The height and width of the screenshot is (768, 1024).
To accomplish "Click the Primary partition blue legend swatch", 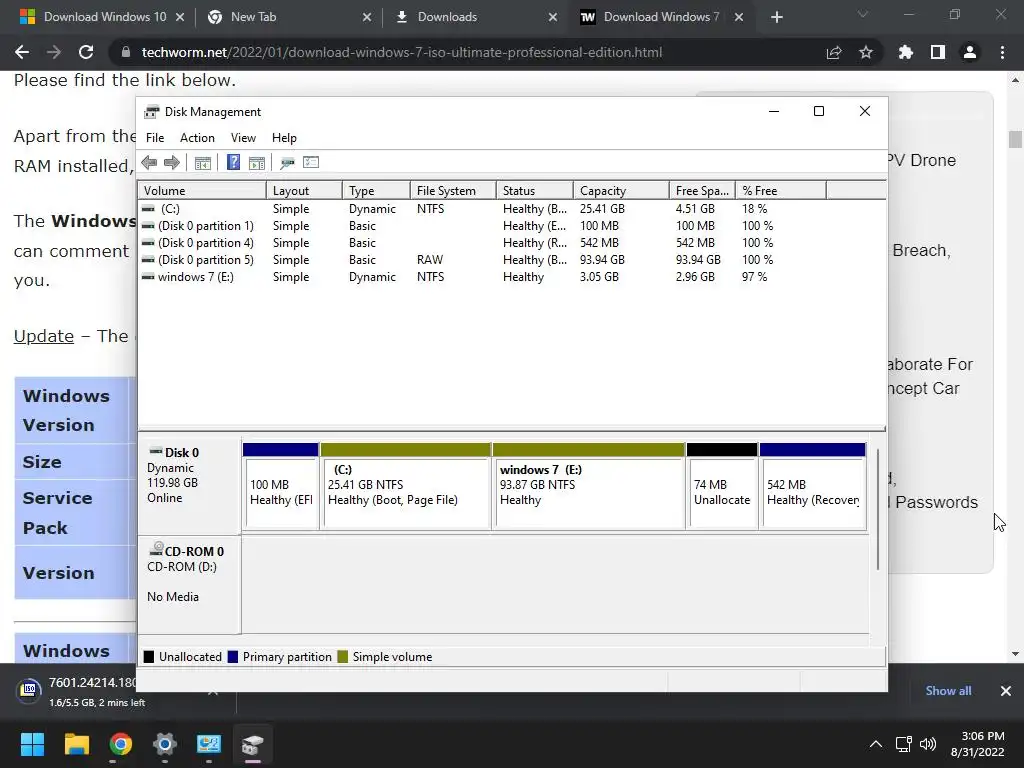I will (232, 657).
